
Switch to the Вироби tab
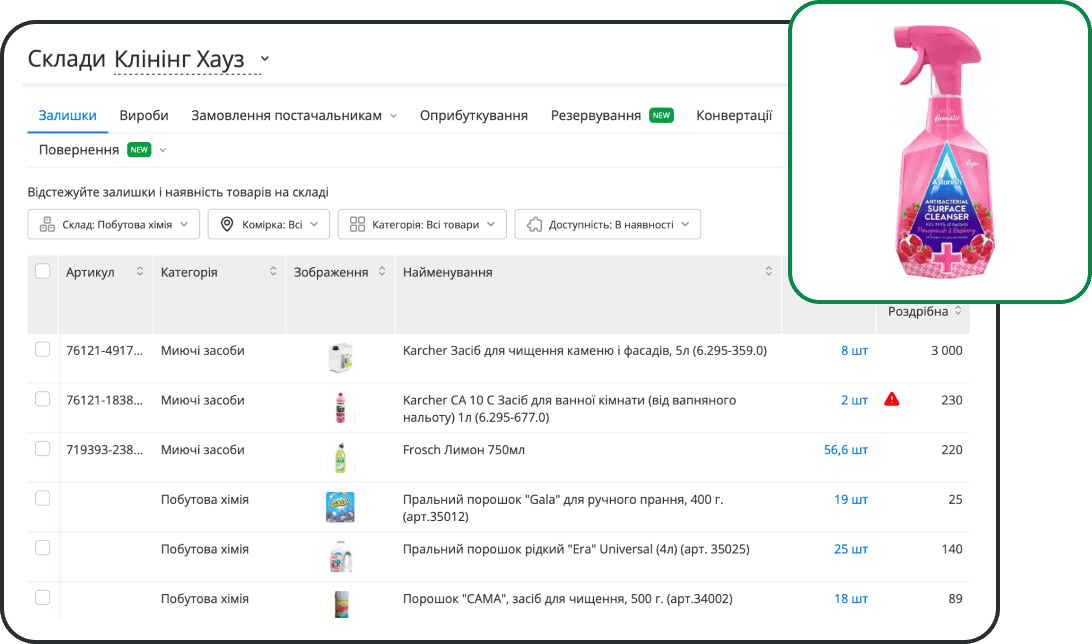pyautogui.click(x=144, y=116)
